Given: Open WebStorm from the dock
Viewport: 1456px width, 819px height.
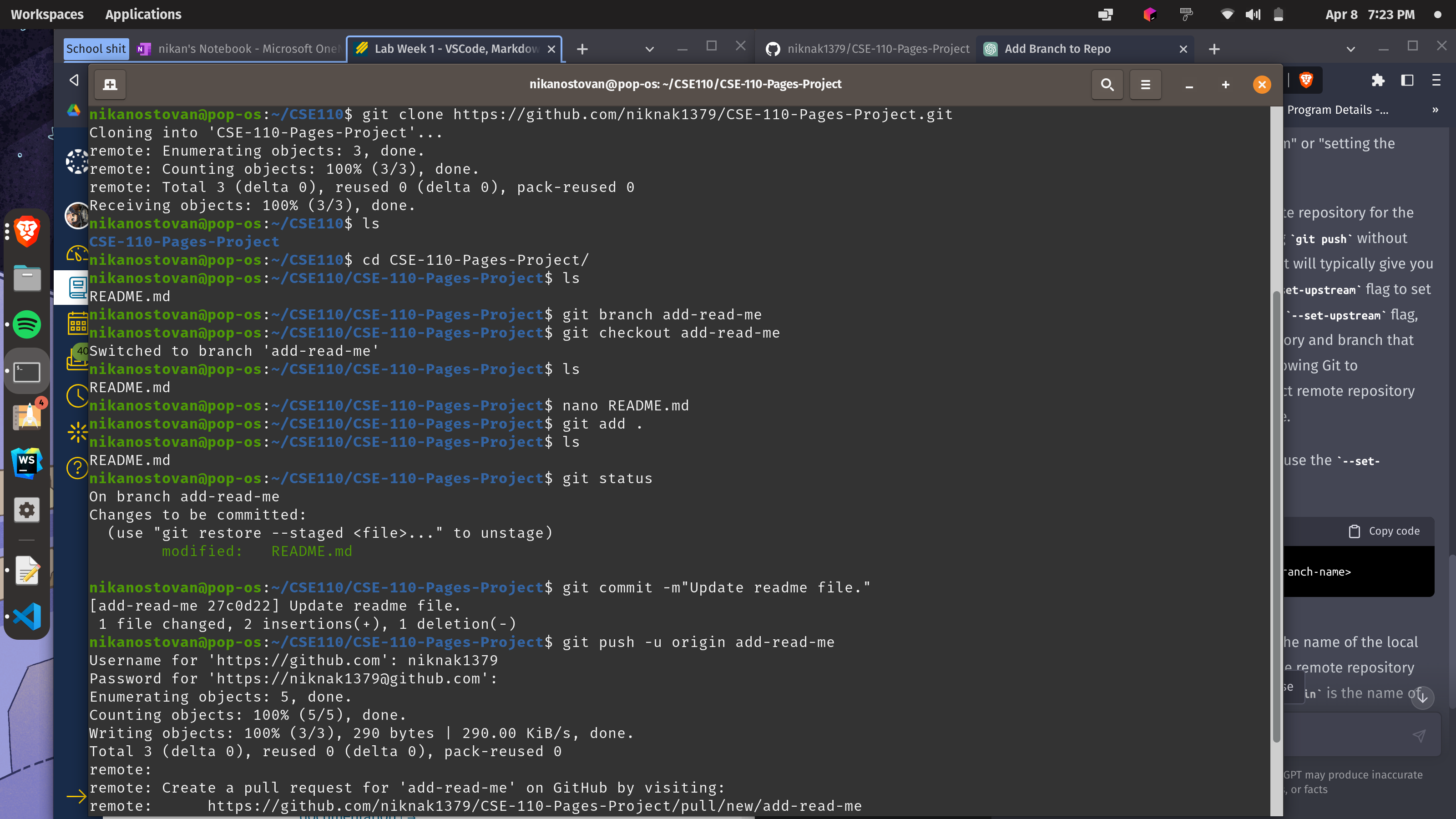Looking at the screenshot, I should (26, 462).
